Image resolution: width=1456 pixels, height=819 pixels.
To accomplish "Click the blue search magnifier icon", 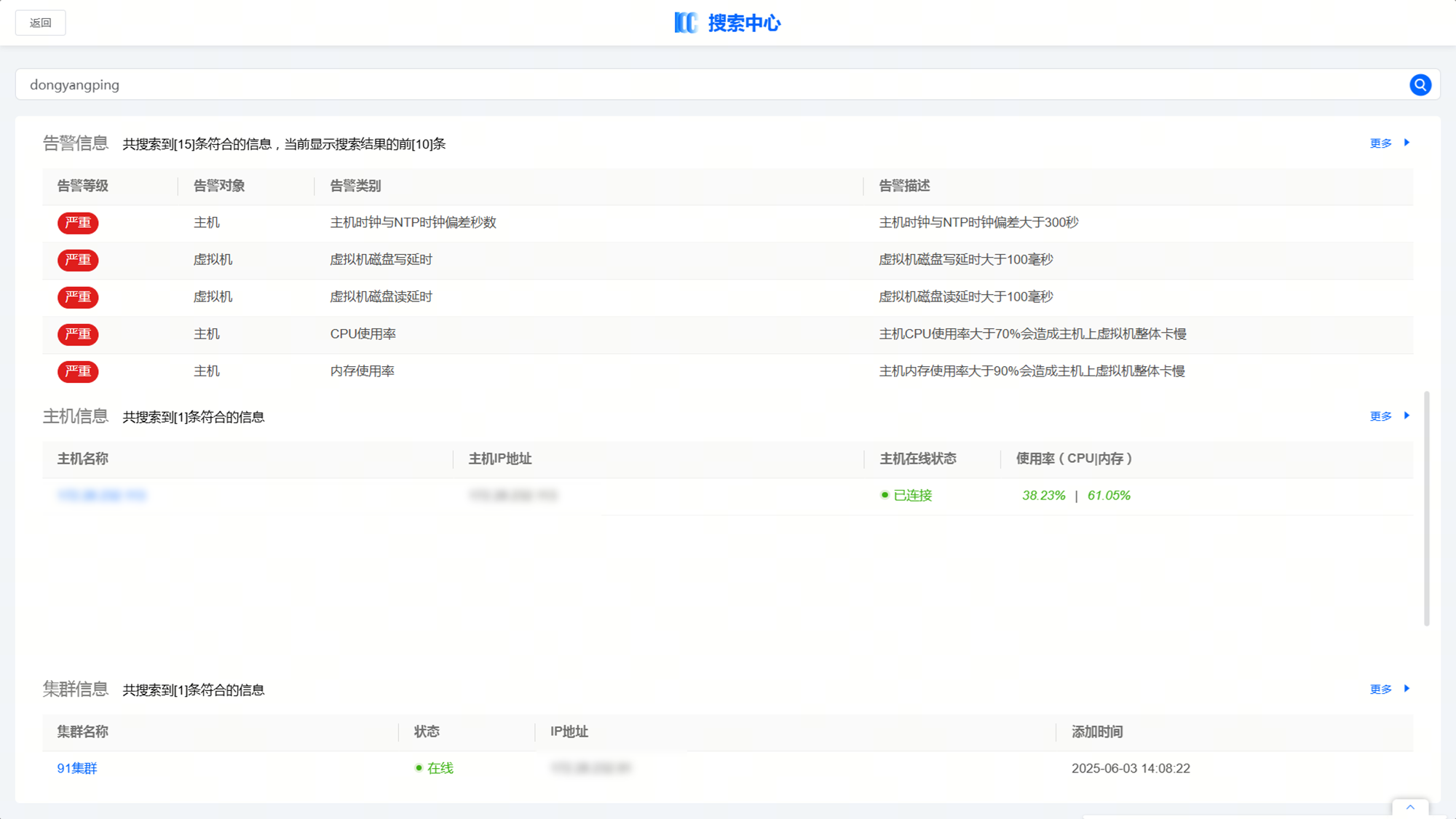I will 1420,85.
